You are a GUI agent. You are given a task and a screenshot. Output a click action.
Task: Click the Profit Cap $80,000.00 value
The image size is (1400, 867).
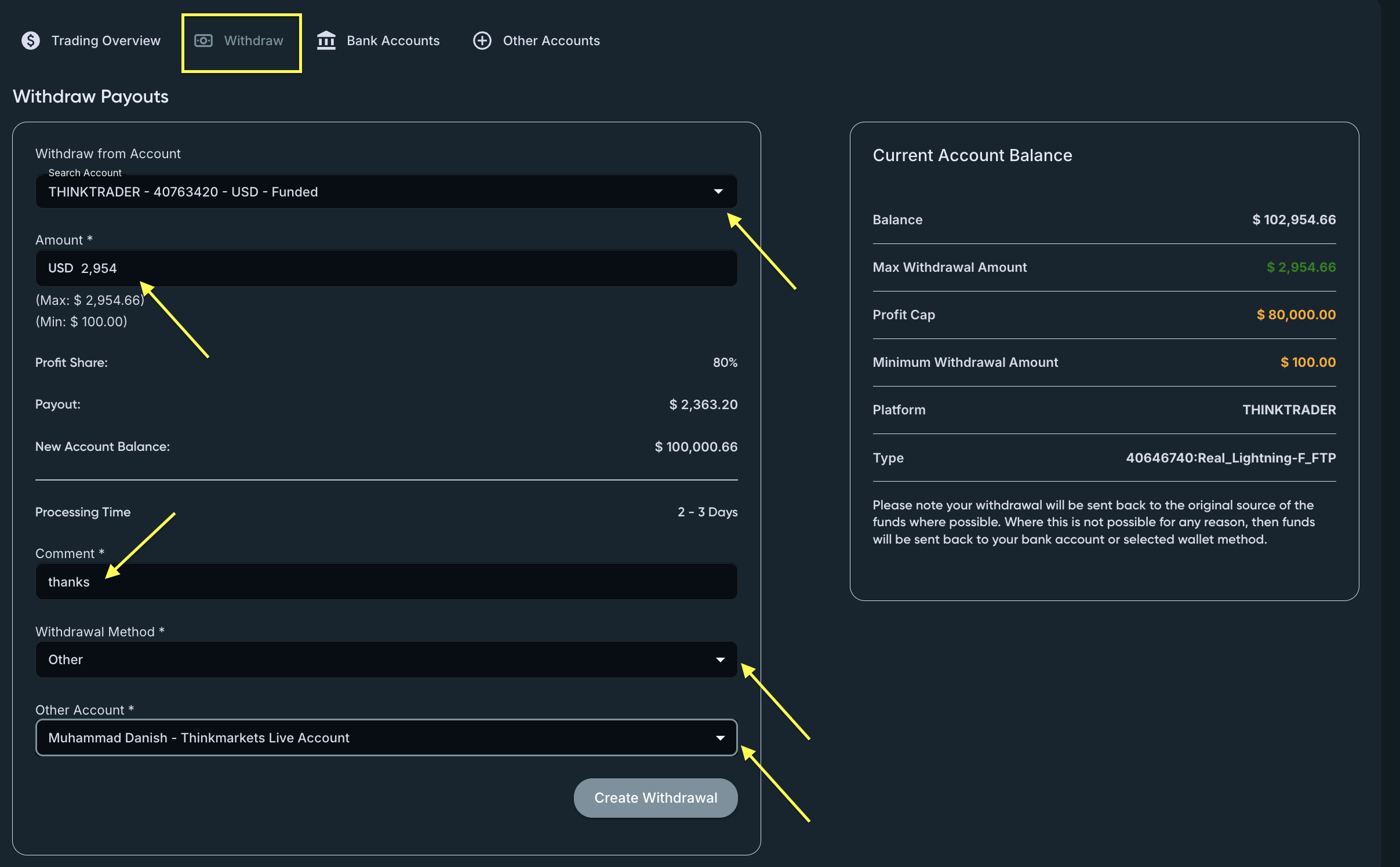point(1296,315)
